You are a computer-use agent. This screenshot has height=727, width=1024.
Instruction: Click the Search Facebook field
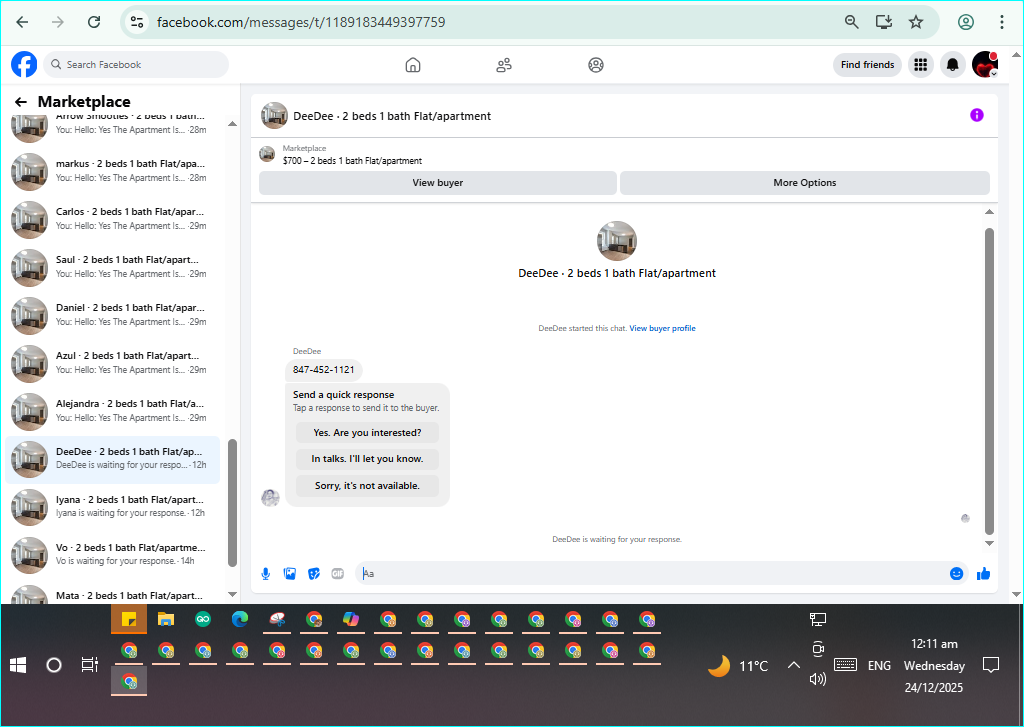point(136,65)
